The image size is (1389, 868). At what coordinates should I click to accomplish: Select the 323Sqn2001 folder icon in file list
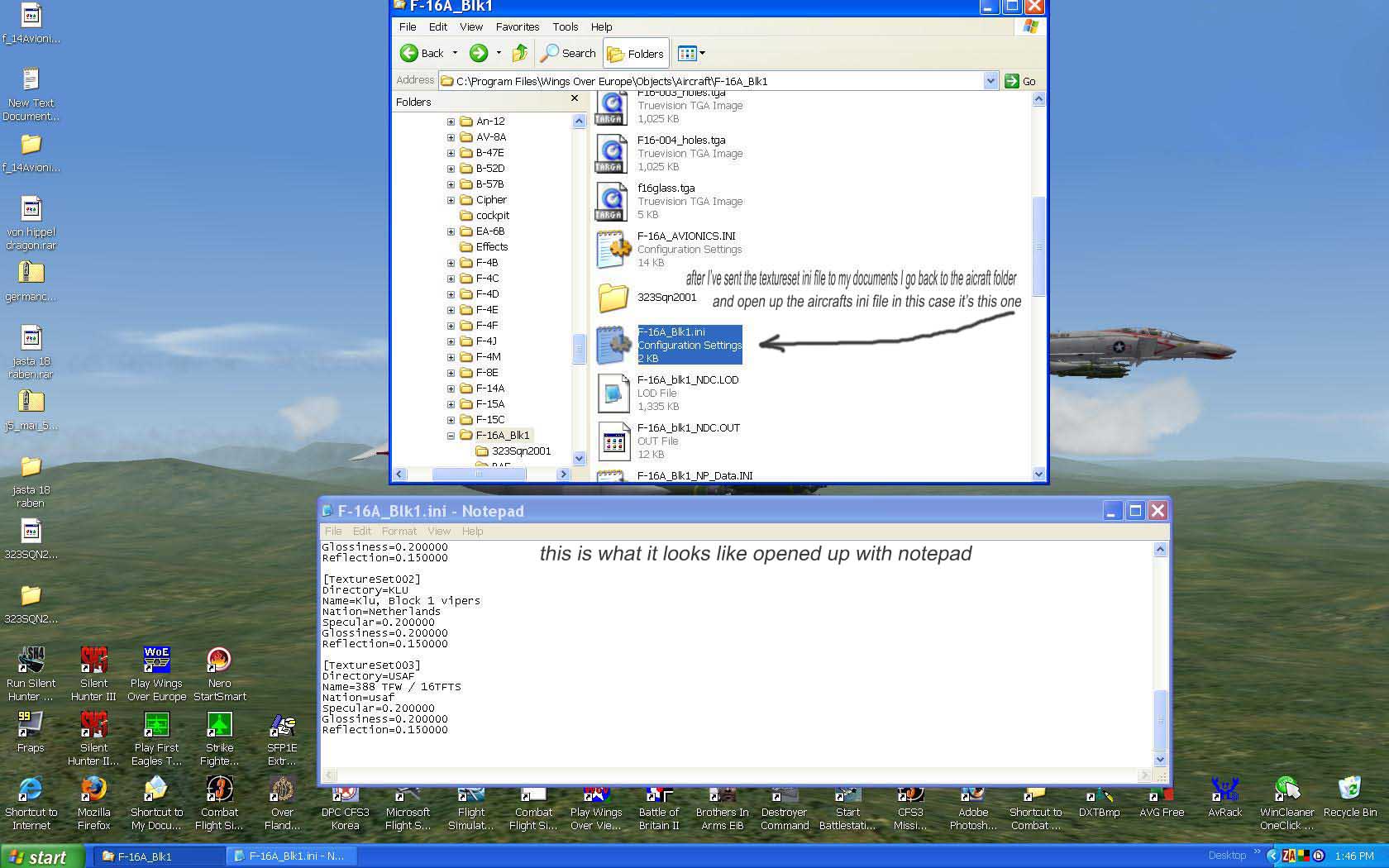click(x=613, y=298)
